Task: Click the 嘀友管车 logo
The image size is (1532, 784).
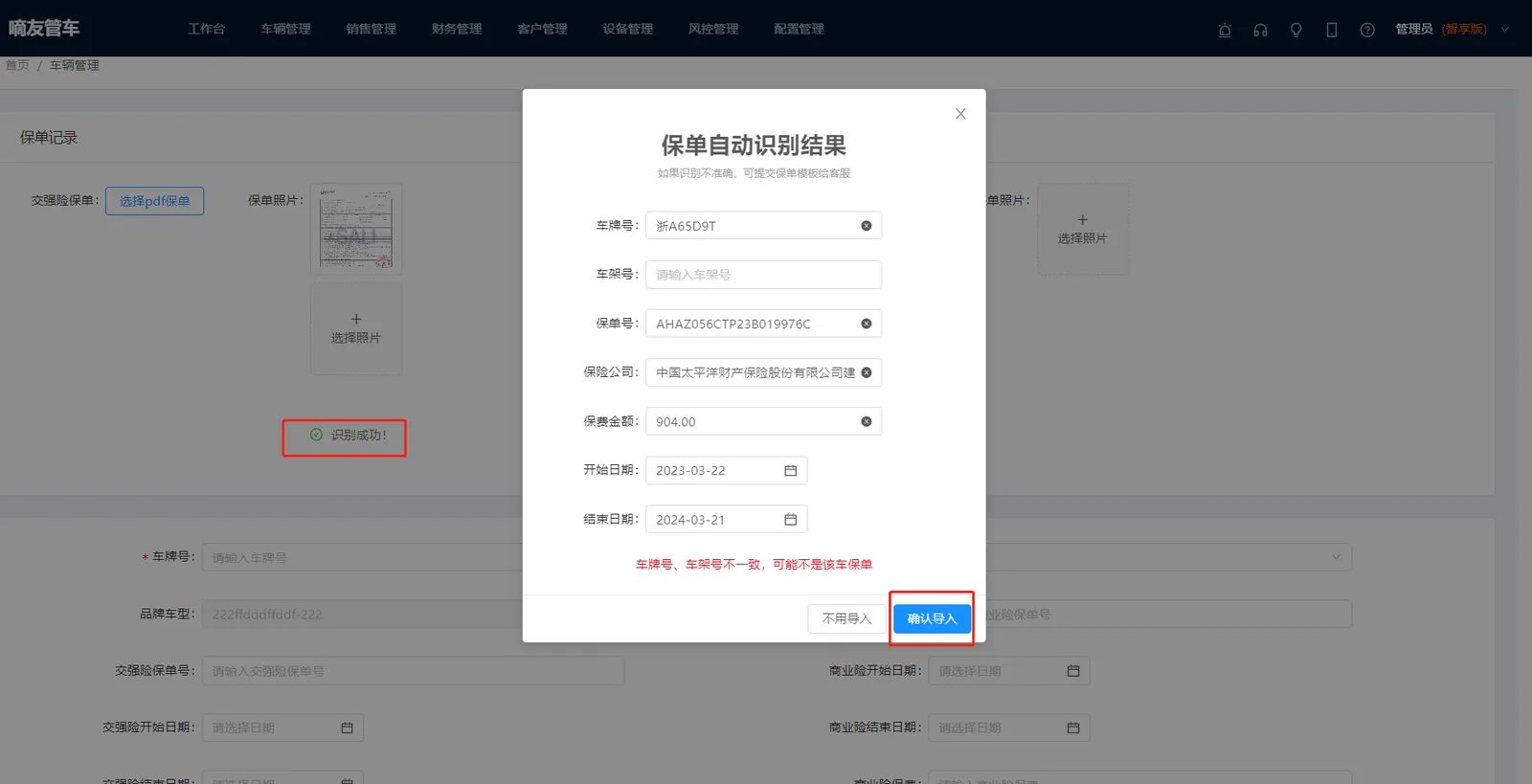Action: tap(44, 29)
